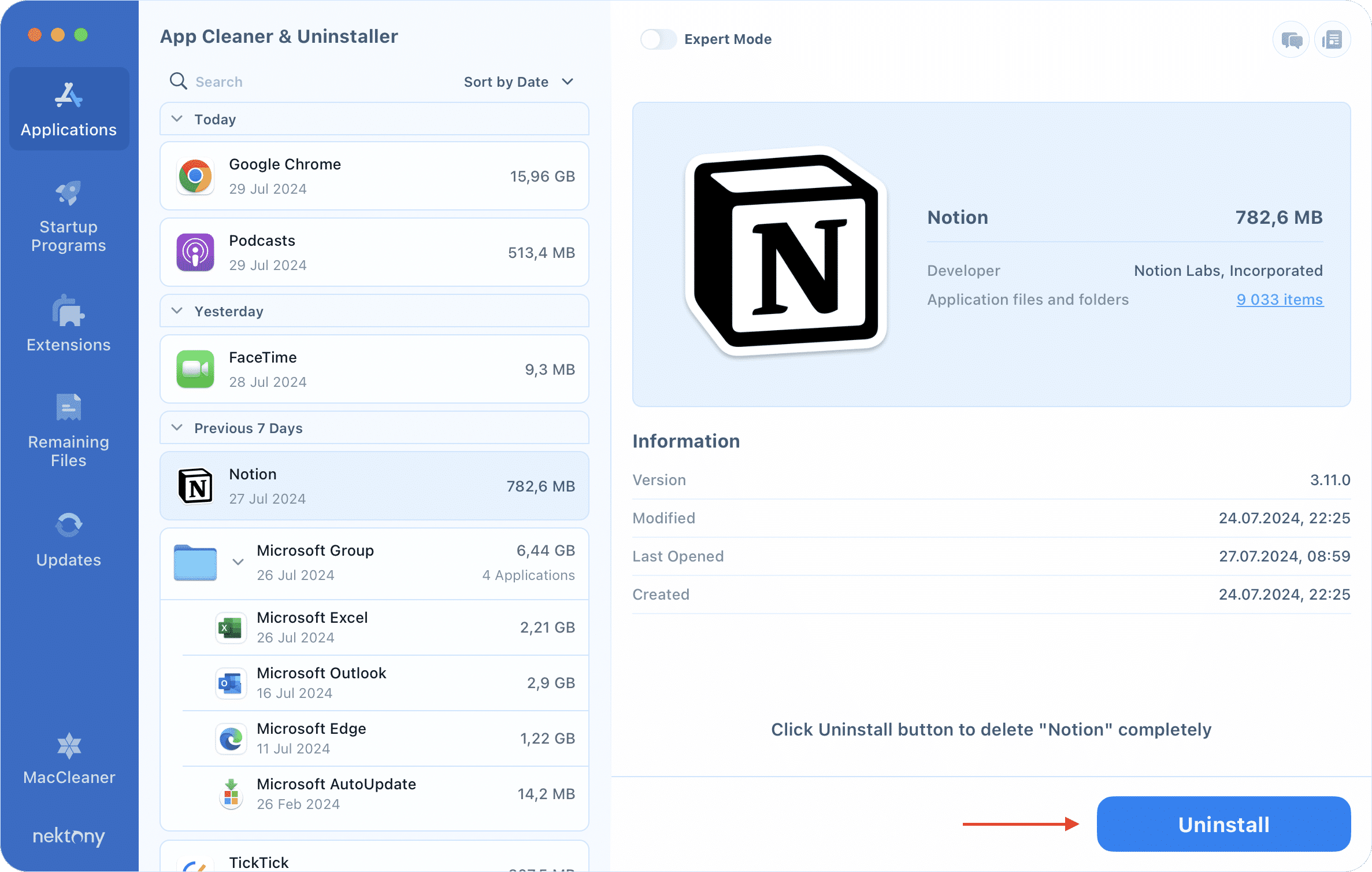Viewport: 1372px width, 872px height.
Task: Open the news icon in the top-right corner
Action: pyautogui.click(x=1332, y=39)
